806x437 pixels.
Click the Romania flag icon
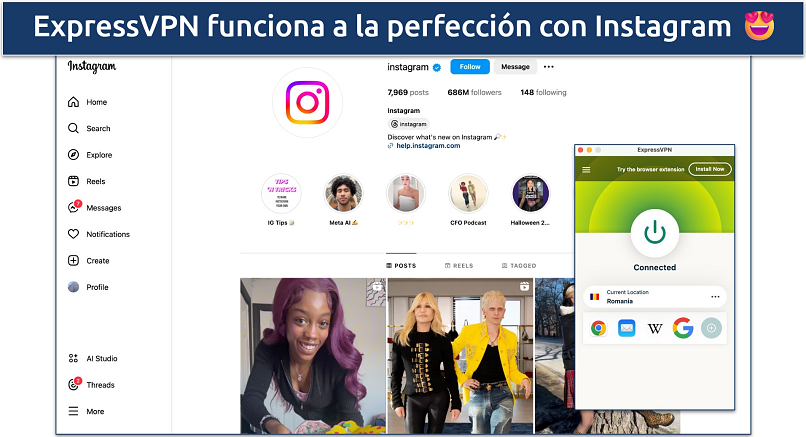point(595,297)
